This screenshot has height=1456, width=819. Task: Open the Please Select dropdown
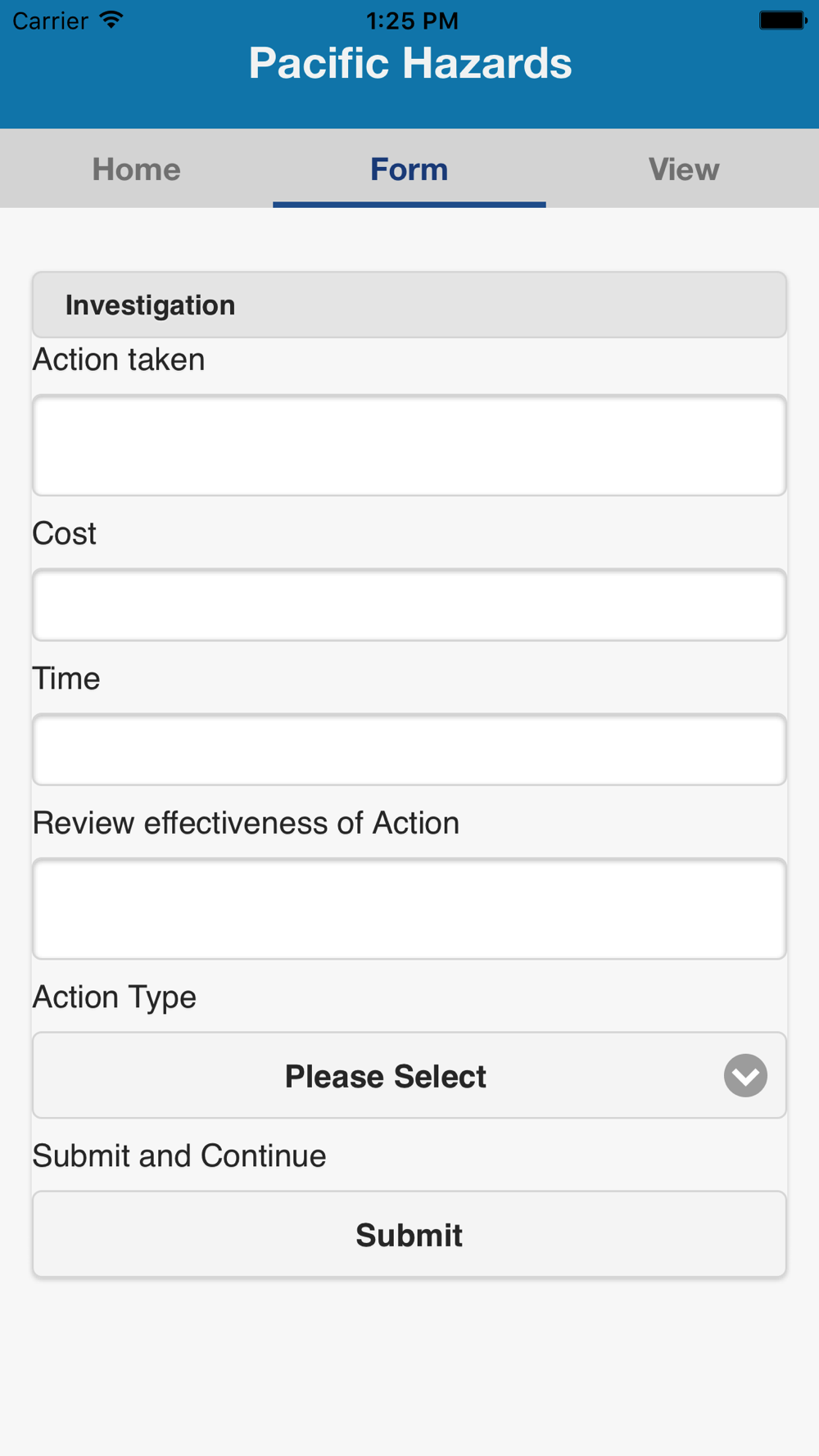click(409, 1075)
